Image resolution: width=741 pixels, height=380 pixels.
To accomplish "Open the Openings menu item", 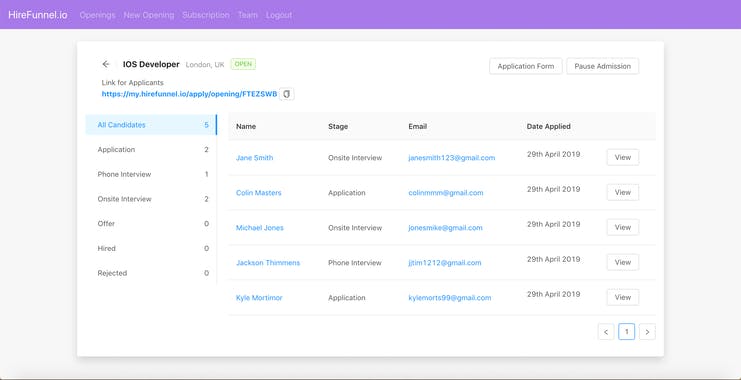I will [97, 15].
